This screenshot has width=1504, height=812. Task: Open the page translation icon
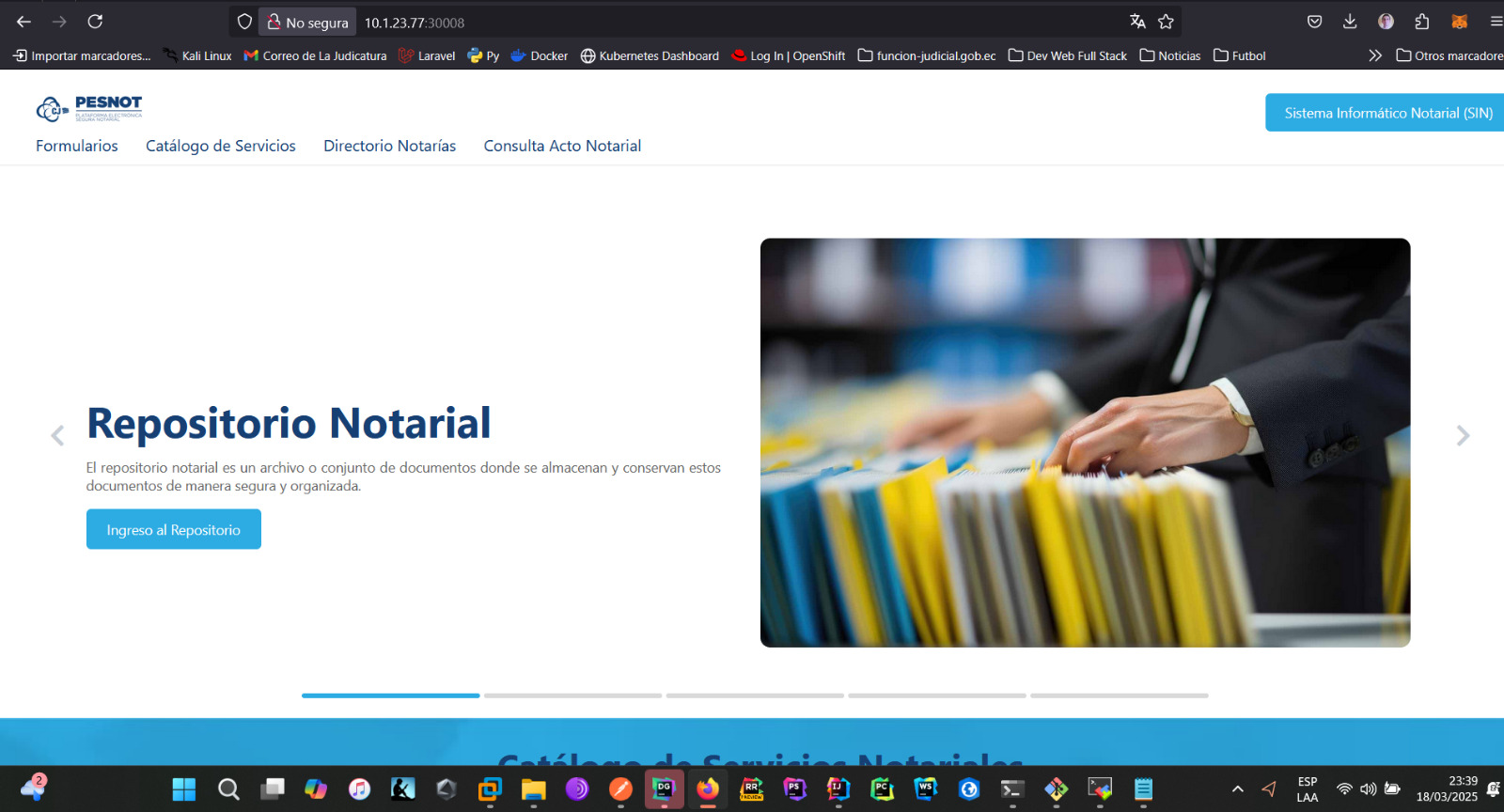coord(1137,22)
